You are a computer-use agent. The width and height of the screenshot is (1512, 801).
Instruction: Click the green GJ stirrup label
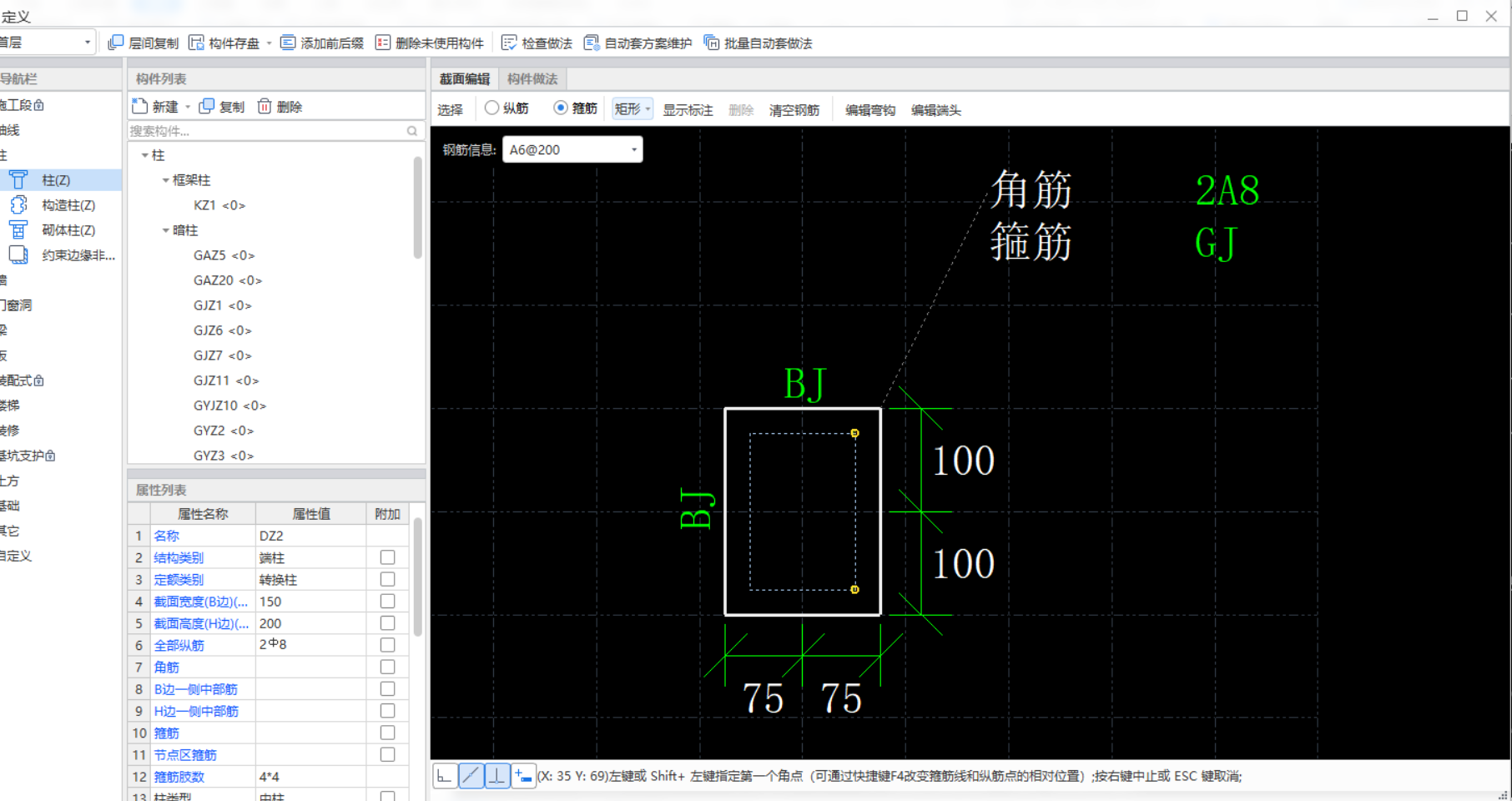1215,244
